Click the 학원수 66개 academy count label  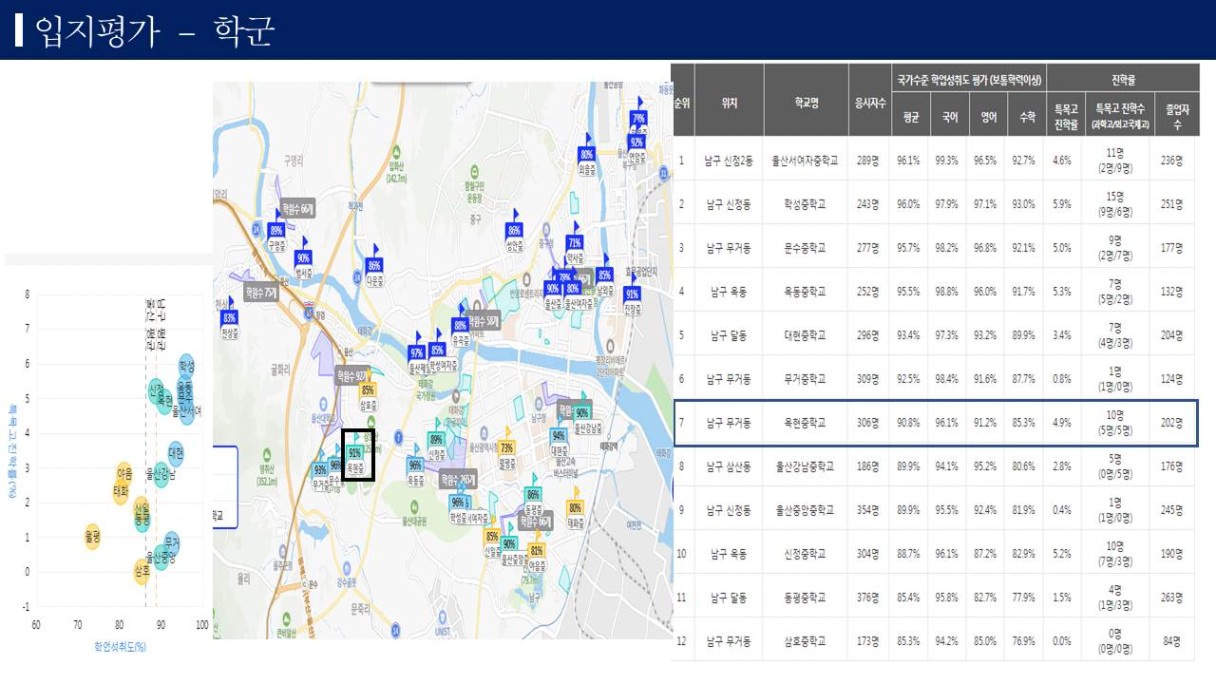[x=298, y=209]
